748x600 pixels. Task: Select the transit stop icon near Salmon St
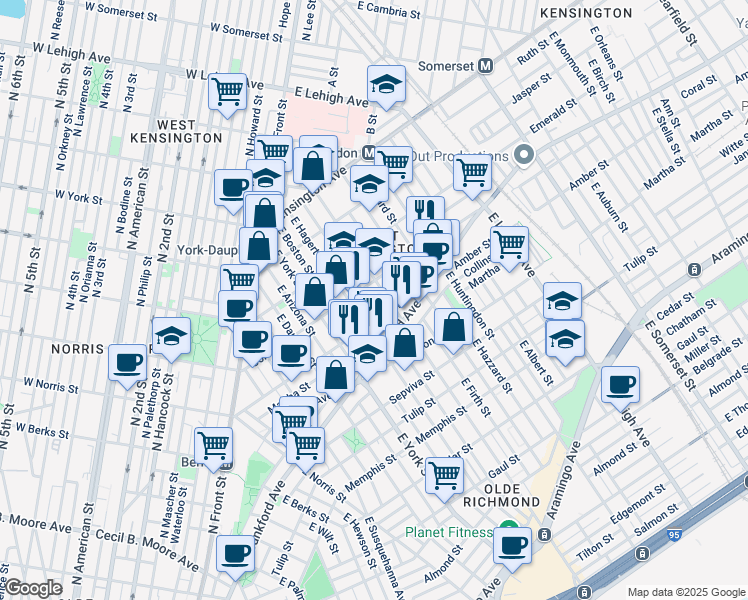pos(642,554)
